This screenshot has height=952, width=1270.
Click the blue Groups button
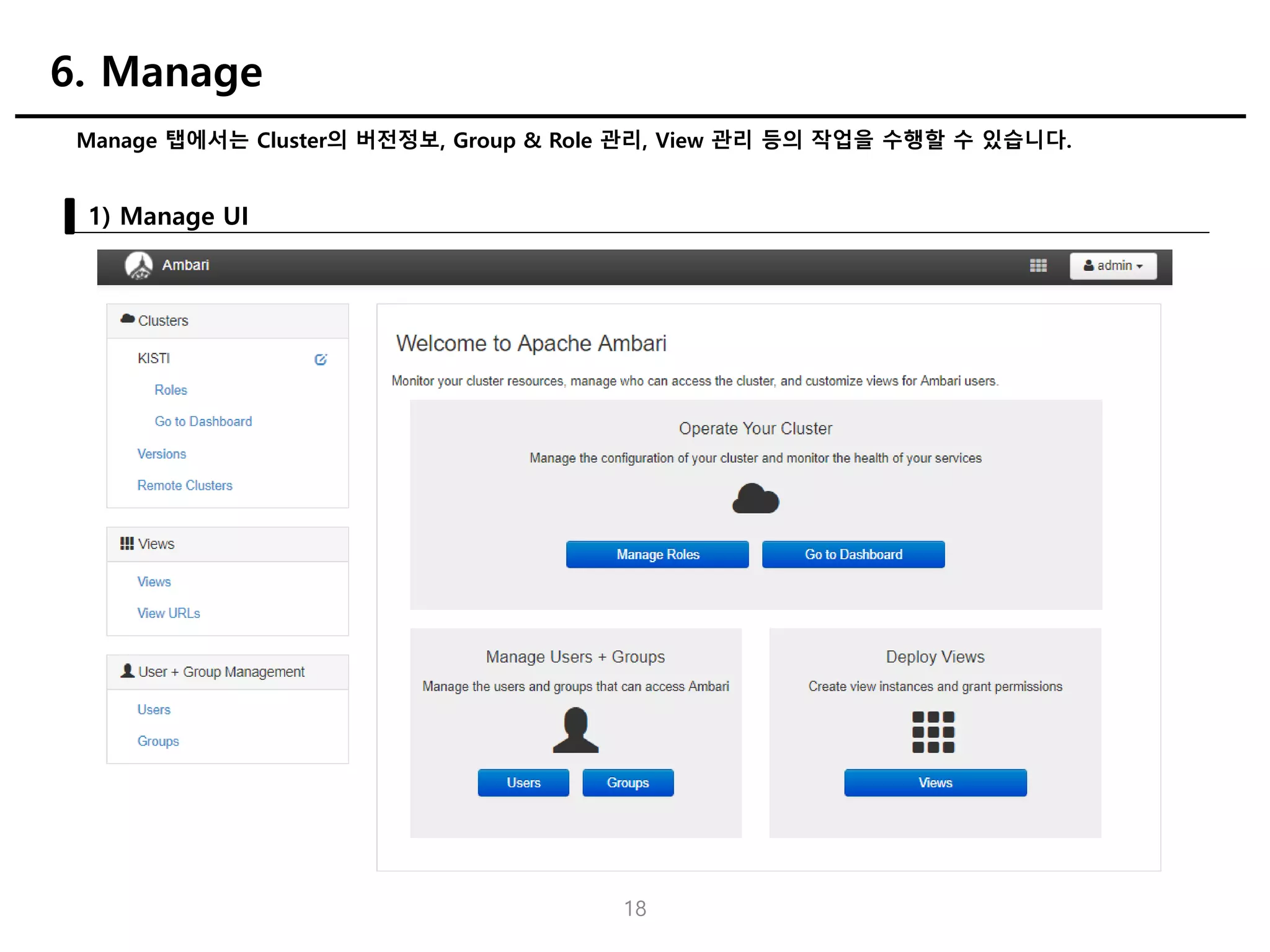[x=628, y=783]
